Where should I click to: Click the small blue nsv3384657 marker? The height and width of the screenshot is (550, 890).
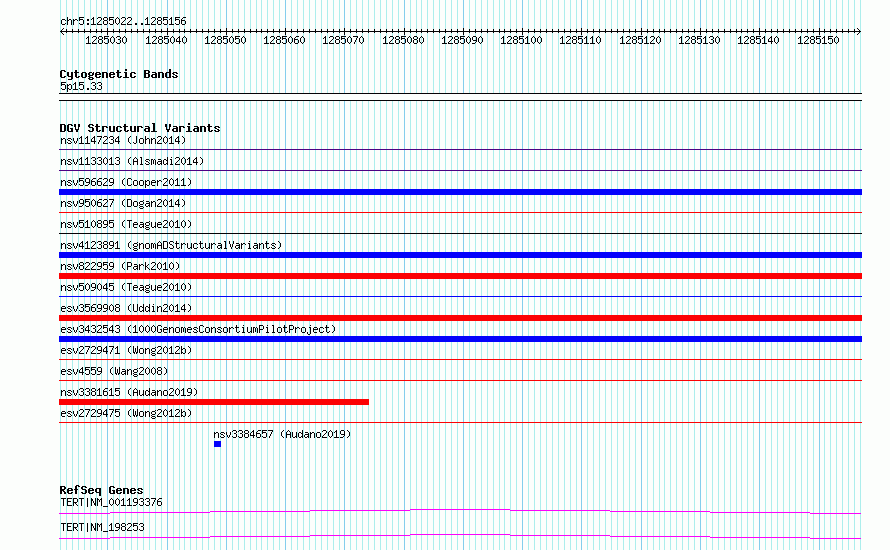[217, 444]
